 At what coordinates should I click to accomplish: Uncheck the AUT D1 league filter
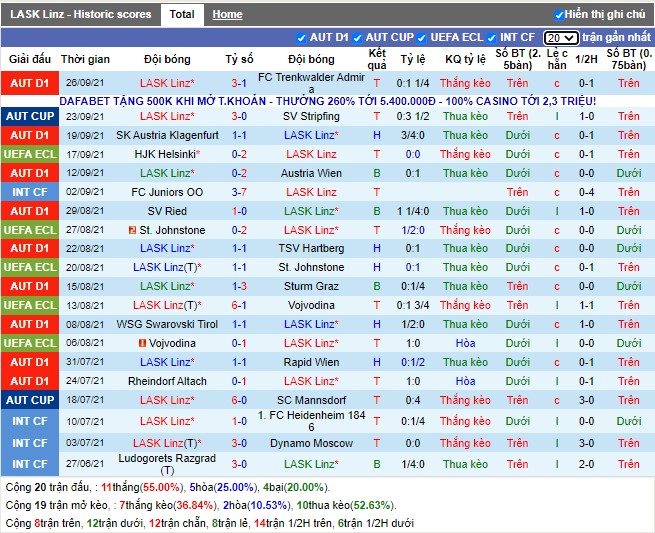point(300,37)
